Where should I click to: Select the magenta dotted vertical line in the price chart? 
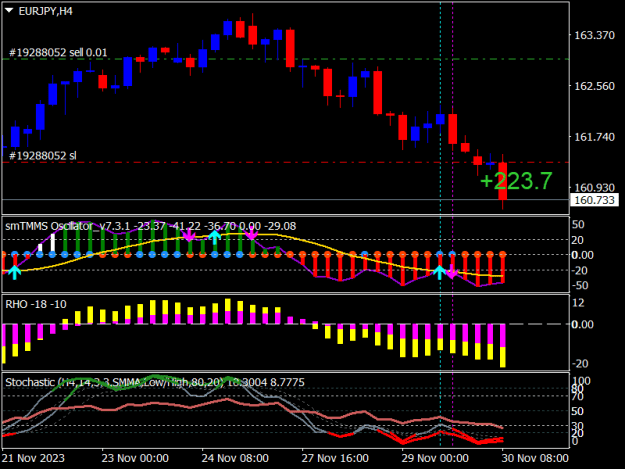(x=452, y=108)
